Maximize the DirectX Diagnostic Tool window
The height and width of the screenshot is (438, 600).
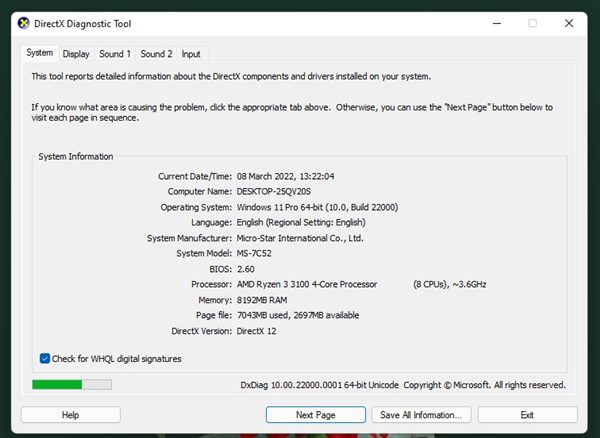(x=532, y=23)
